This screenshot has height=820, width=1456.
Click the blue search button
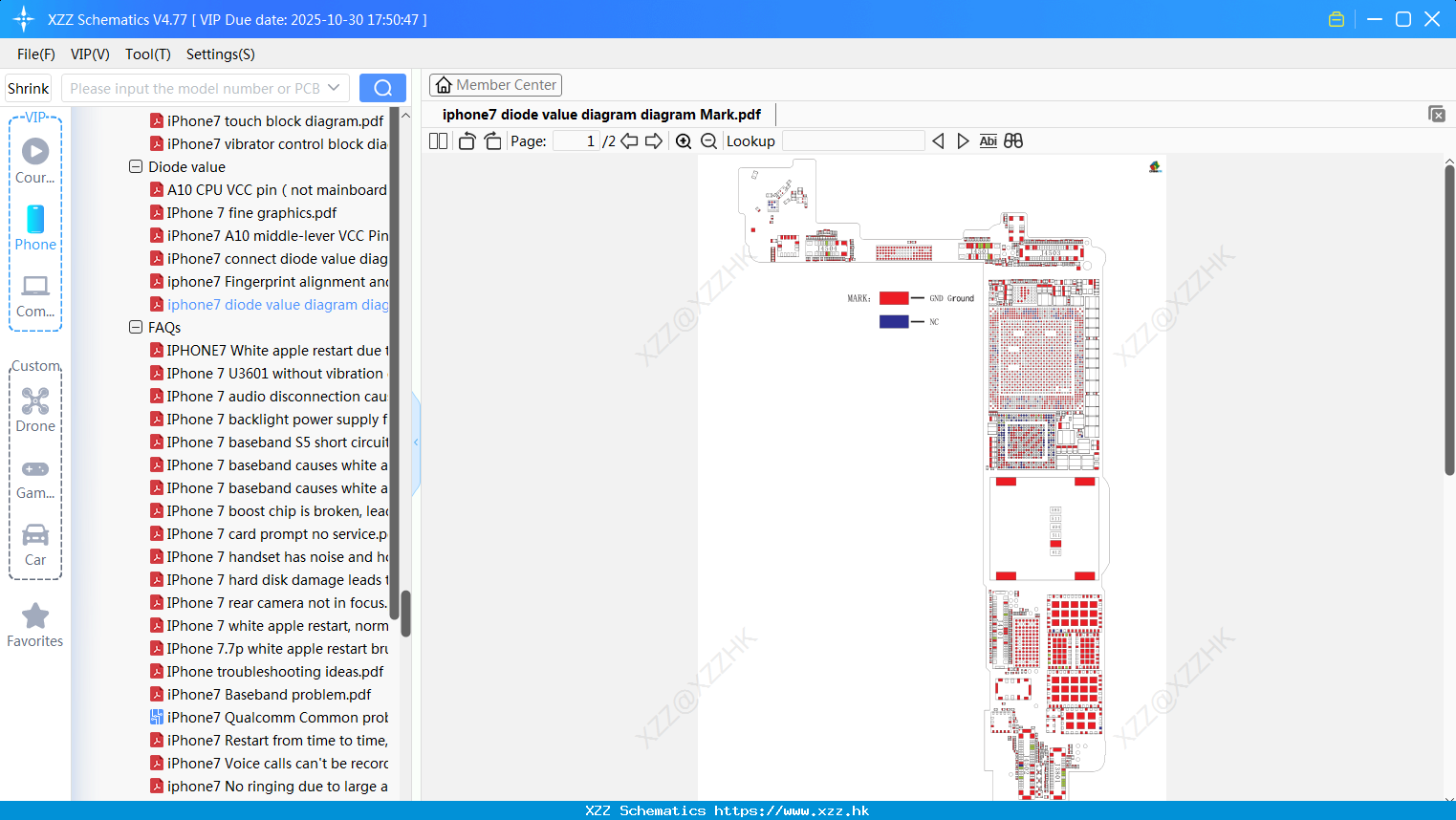pos(382,88)
